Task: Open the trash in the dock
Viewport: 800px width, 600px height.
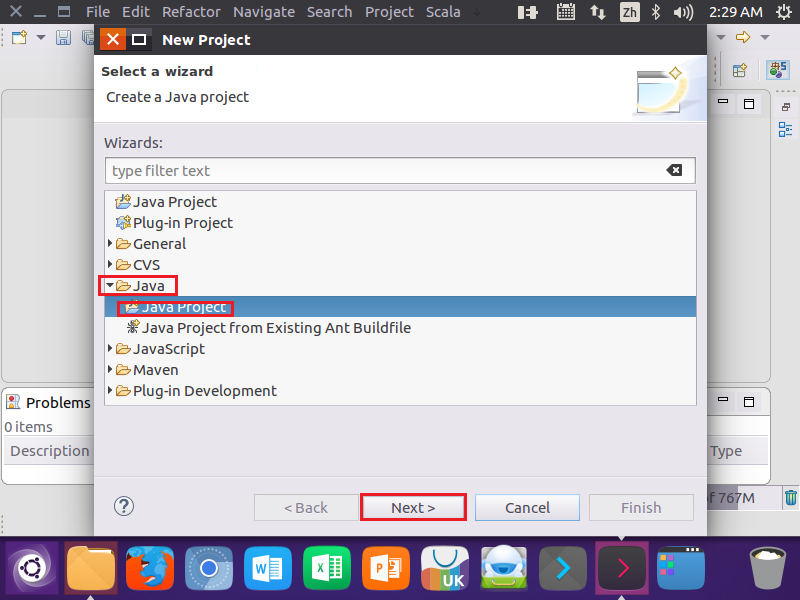Action: pyautogui.click(x=767, y=568)
